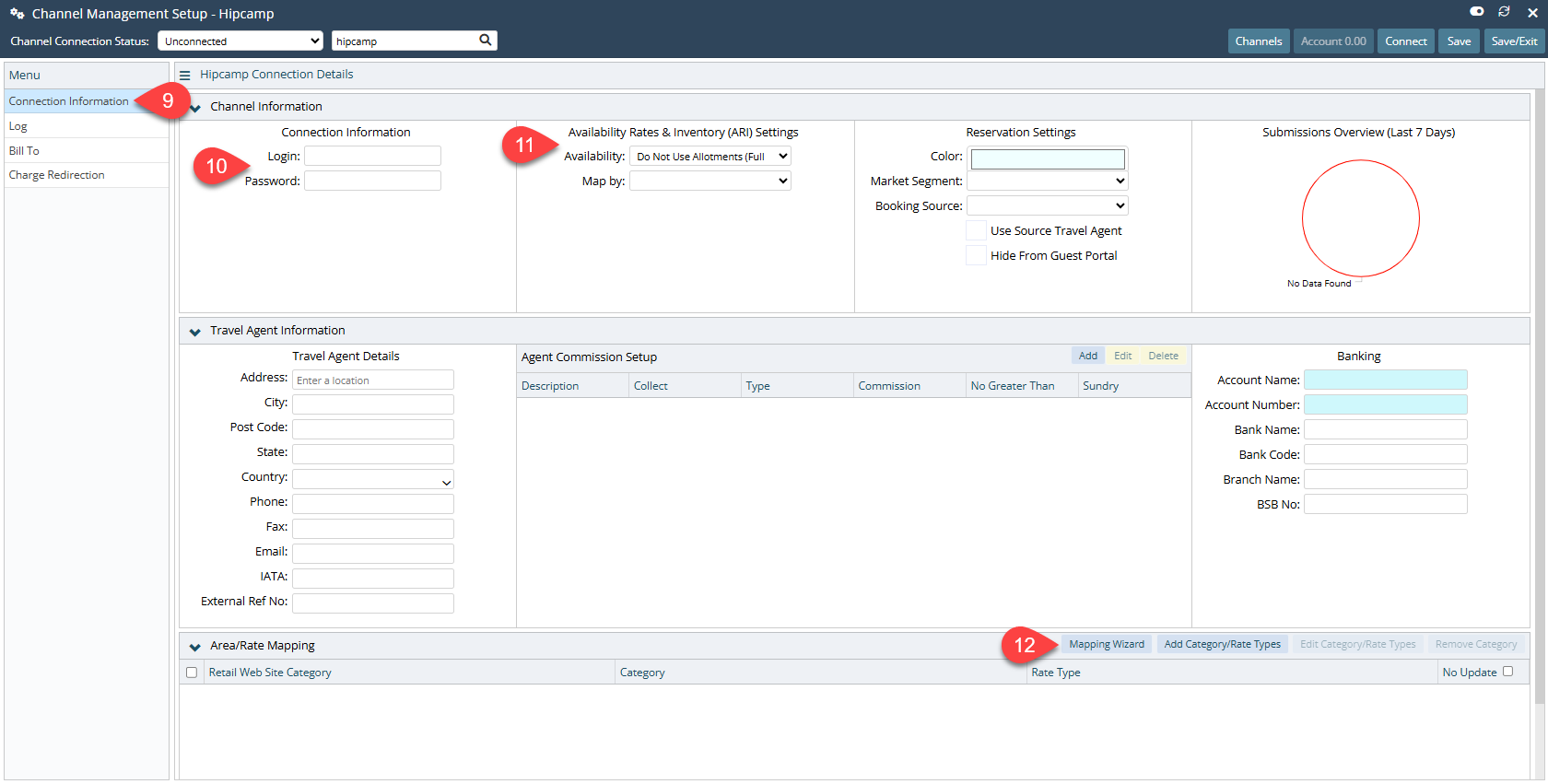Open the hamburger menu icon beside Hipcamp Connection Details

coord(184,76)
